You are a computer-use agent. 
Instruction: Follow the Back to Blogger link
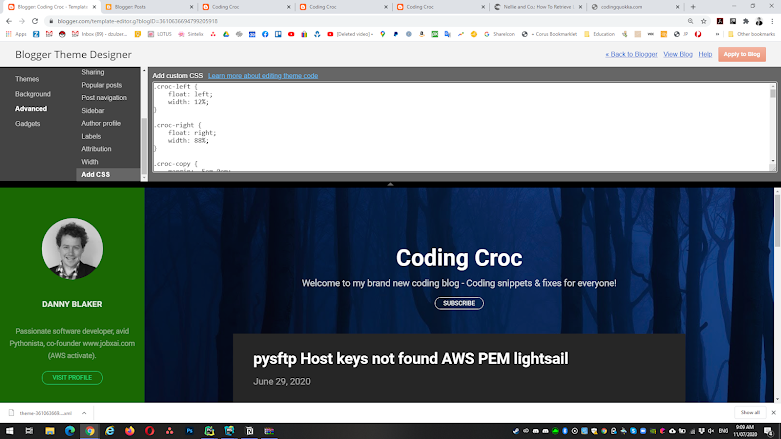(x=631, y=54)
